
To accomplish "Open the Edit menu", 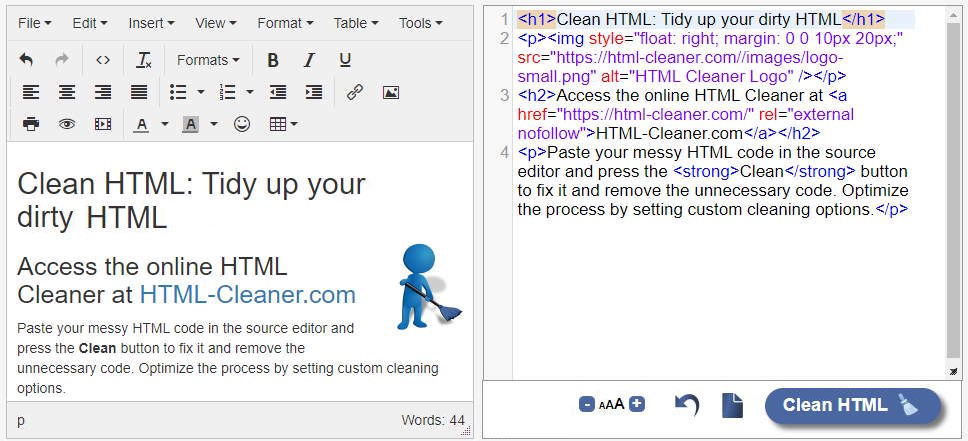I will 90,23.
